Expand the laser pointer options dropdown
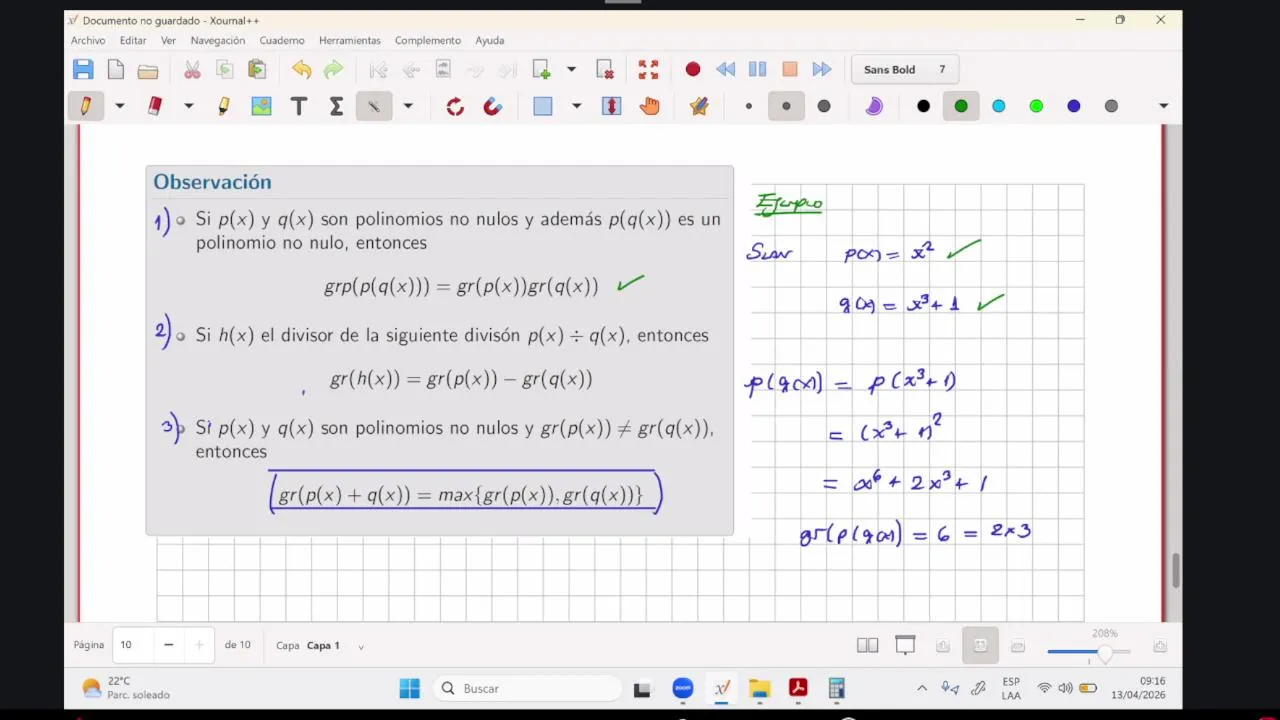 click(x=408, y=106)
